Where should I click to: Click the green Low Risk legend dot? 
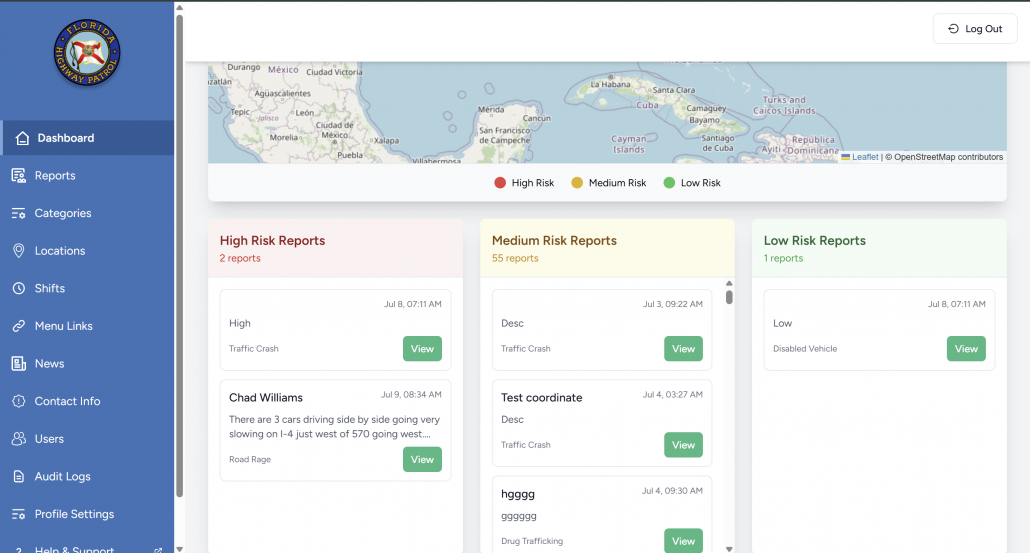(x=669, y=183)
